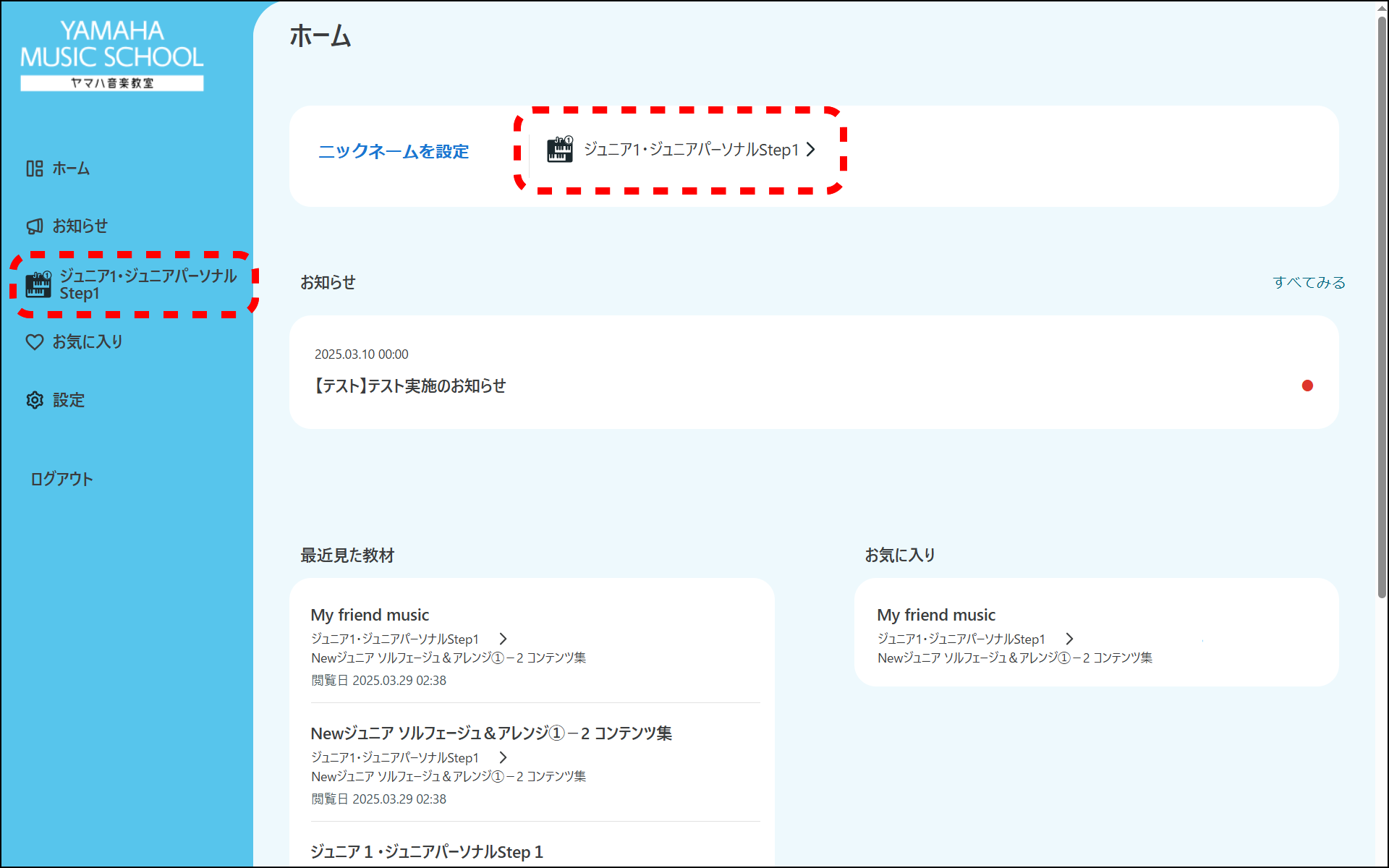The image size is (1389, 868).
Task: Click the keyboard icon in top course card
Action: tap(559, 150)
